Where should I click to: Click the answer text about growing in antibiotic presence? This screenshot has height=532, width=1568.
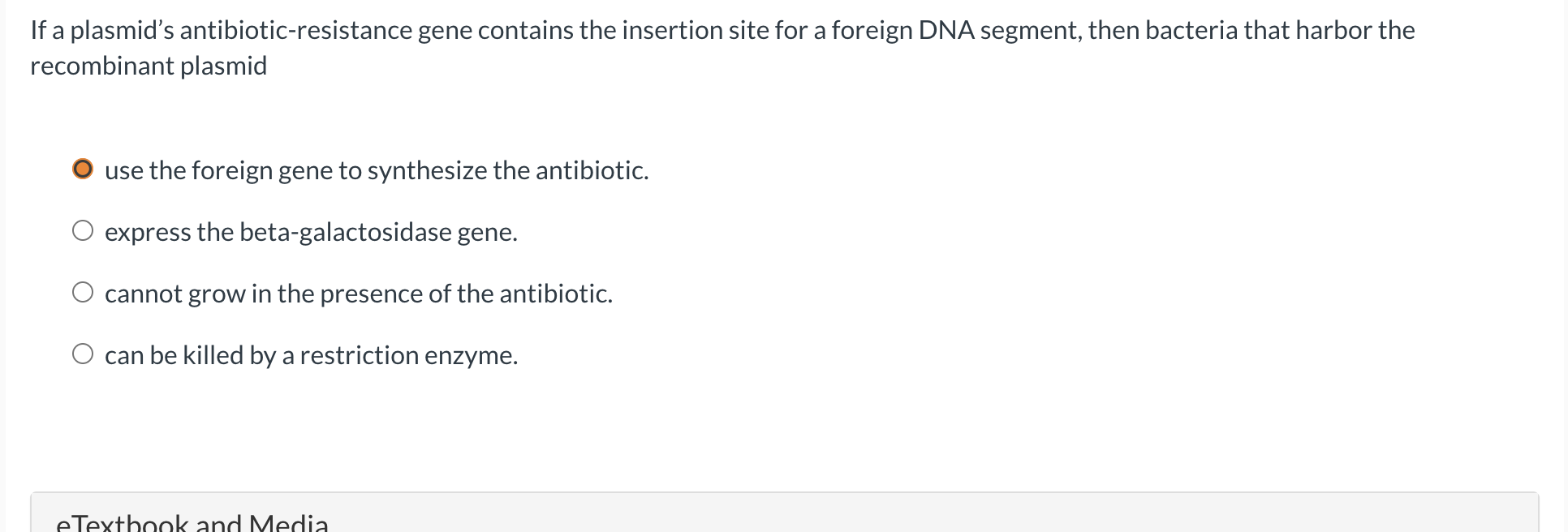pyautogui.click(x=359, y=293)
